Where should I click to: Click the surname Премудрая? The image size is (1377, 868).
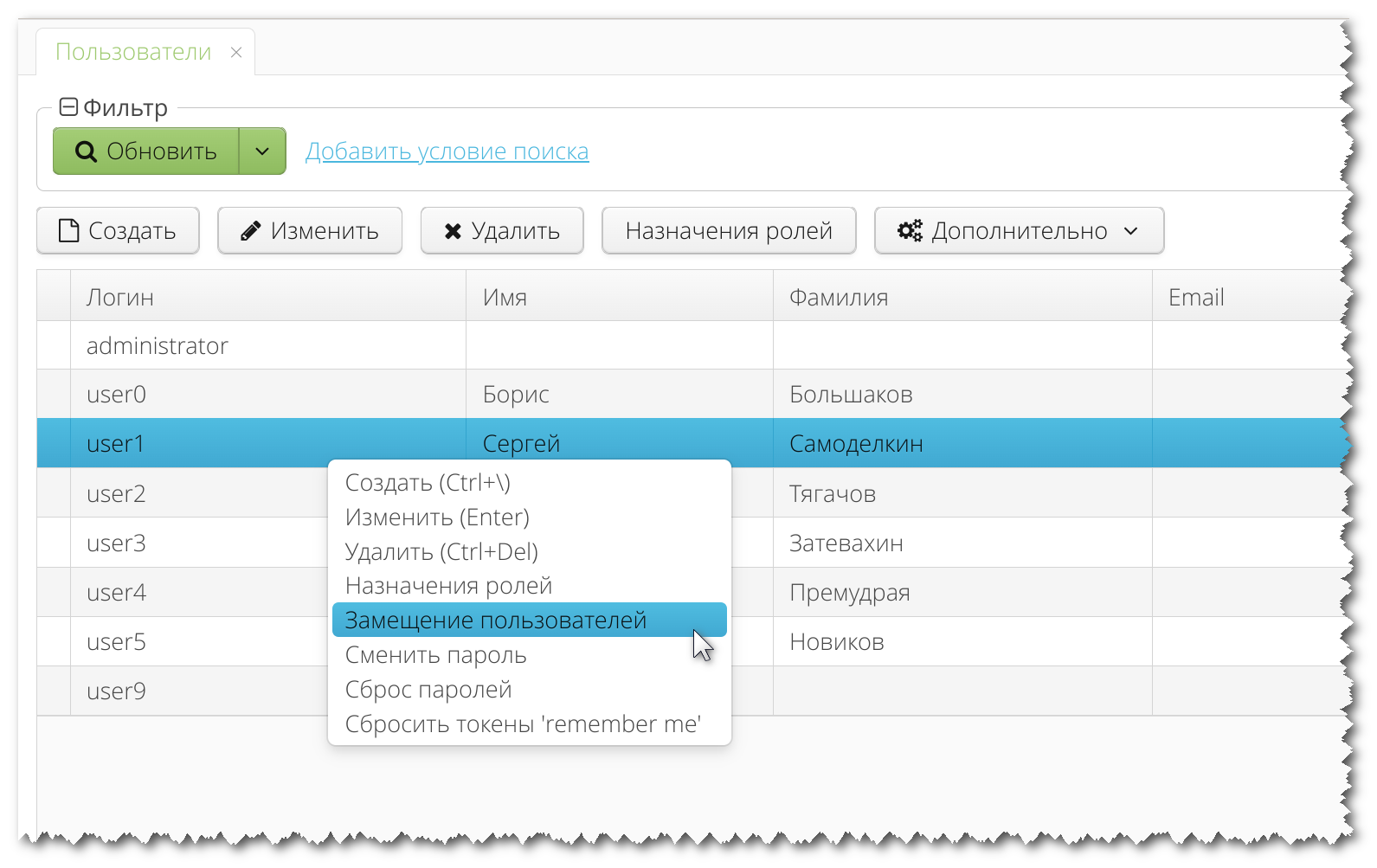[x=850, y=593]
